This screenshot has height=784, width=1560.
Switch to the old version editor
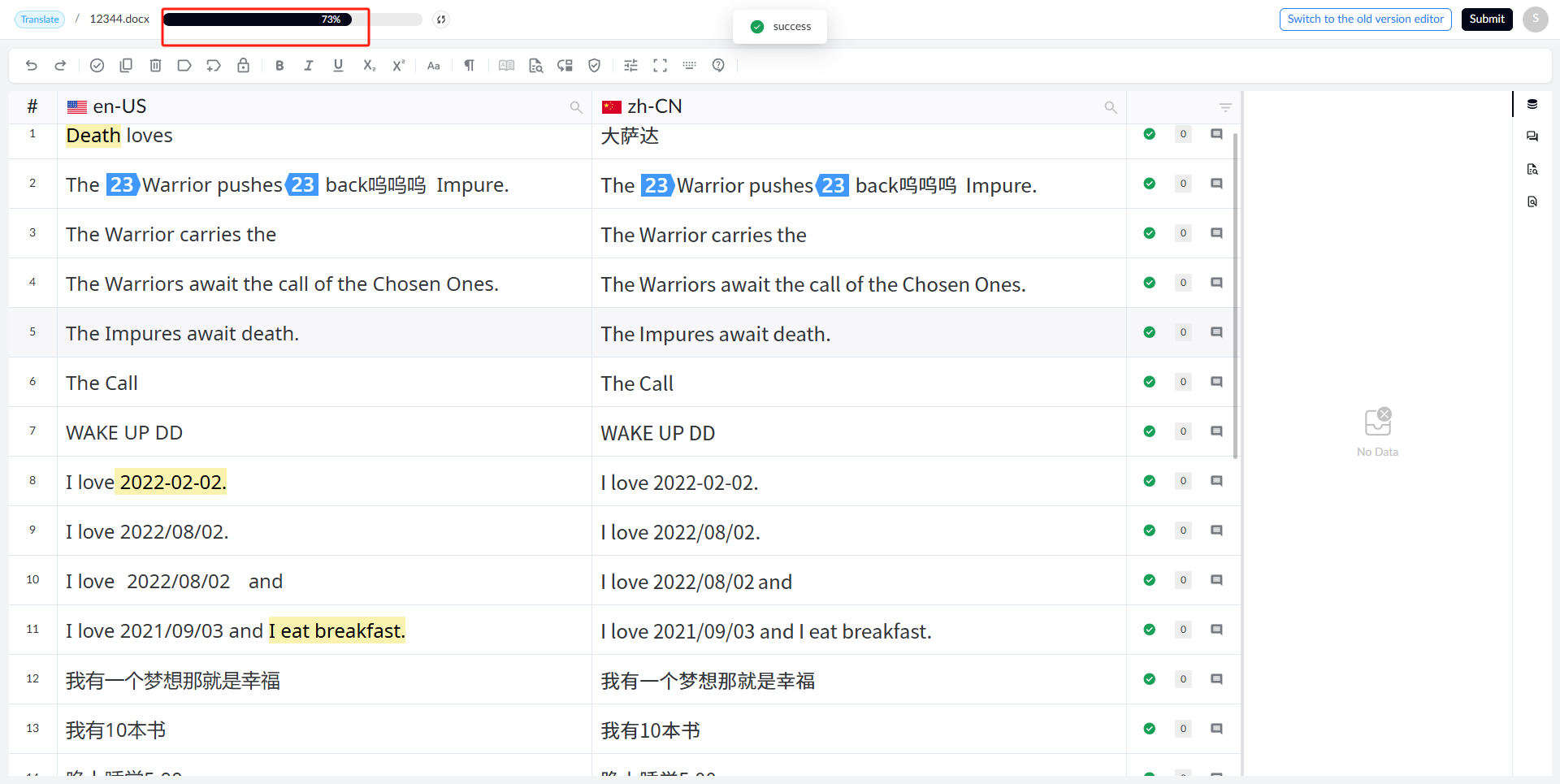click(x=1365, y=19)
